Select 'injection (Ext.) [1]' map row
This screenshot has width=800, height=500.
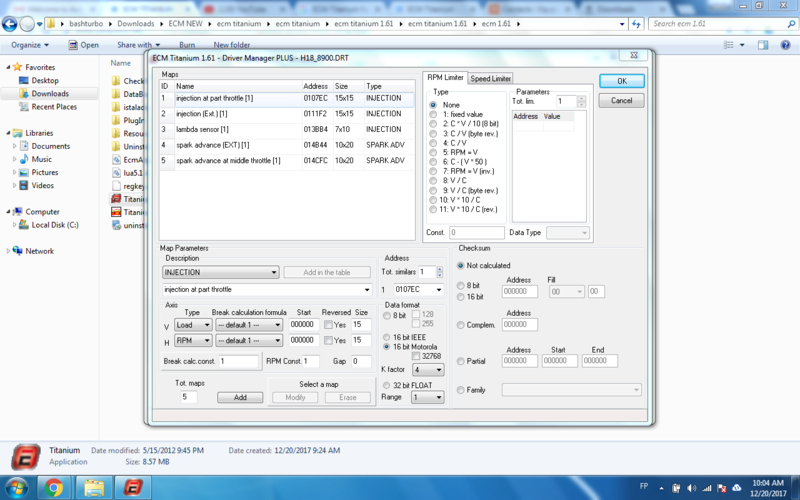click(287, 114)
